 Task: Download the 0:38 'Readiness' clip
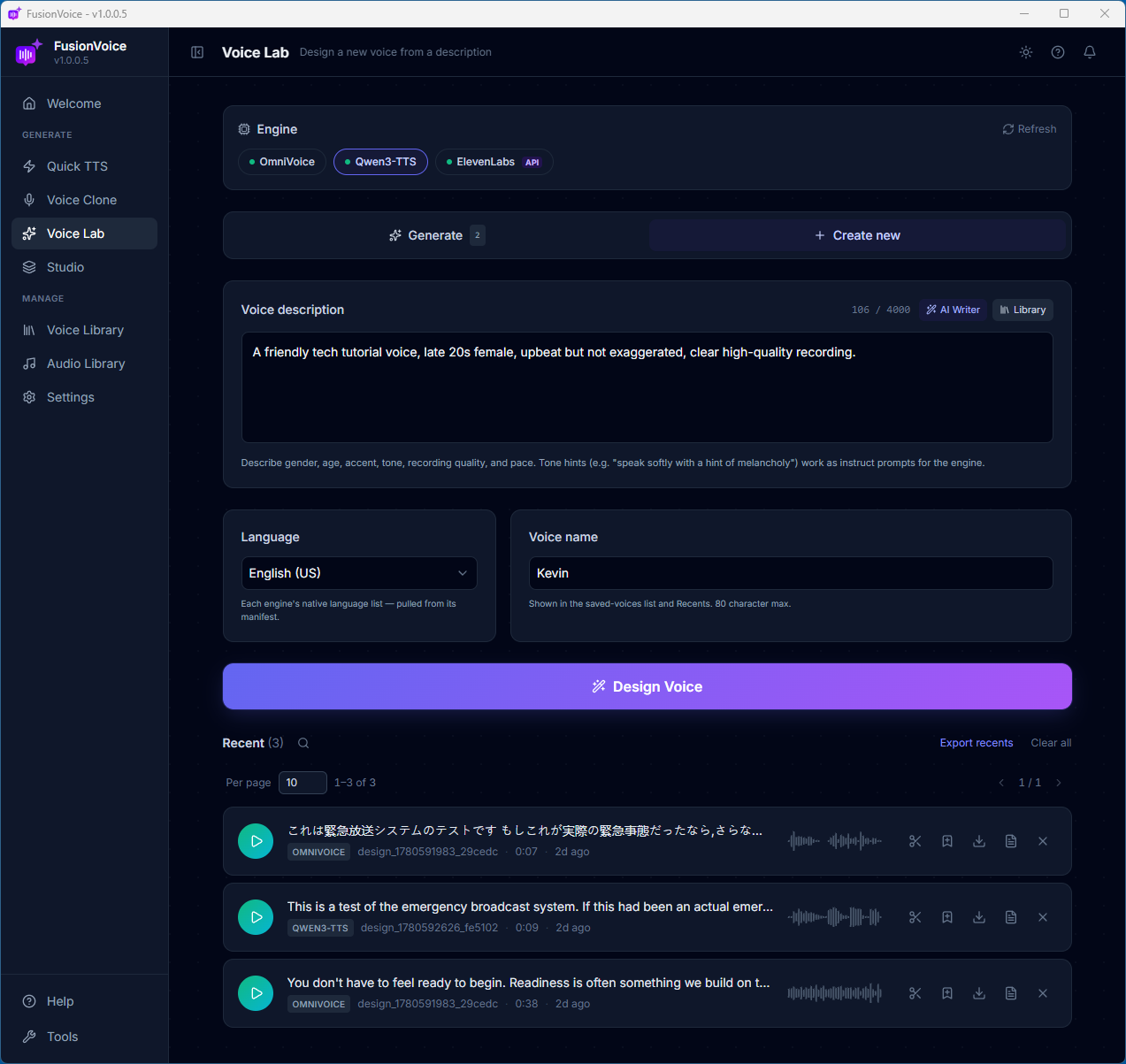tap(979, 993)
